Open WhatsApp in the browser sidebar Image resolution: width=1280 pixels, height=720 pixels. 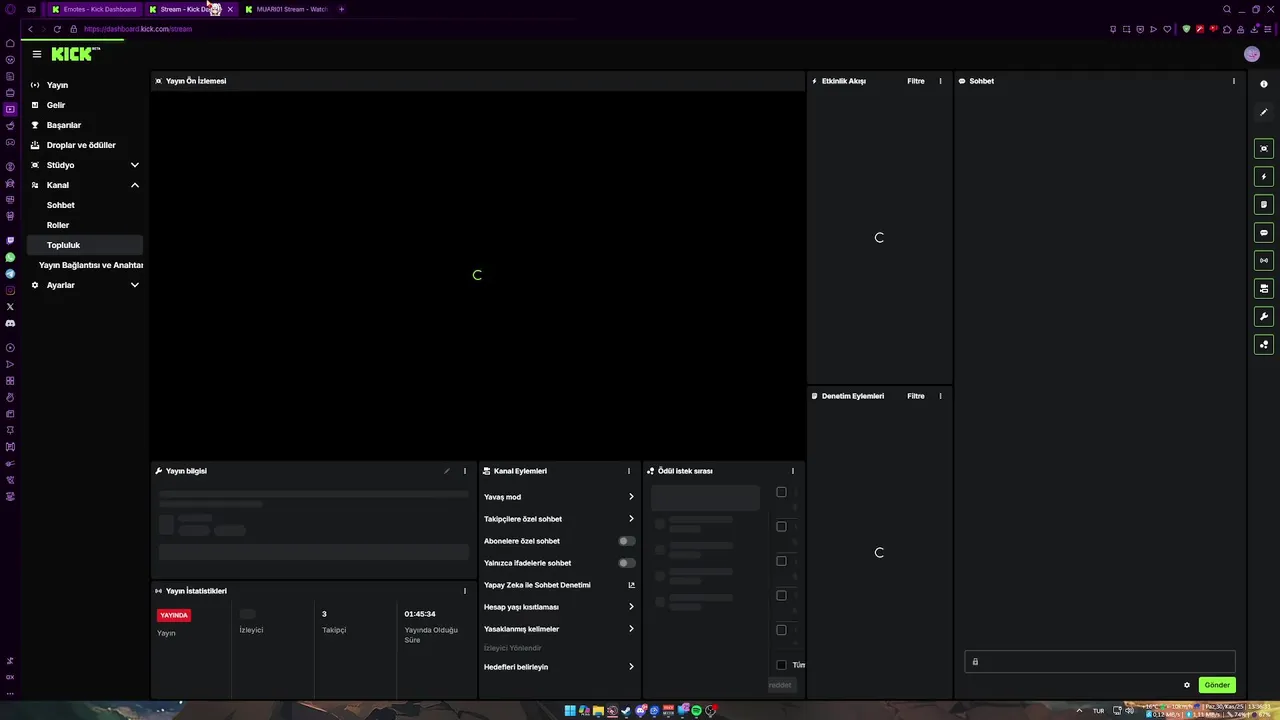10,257
